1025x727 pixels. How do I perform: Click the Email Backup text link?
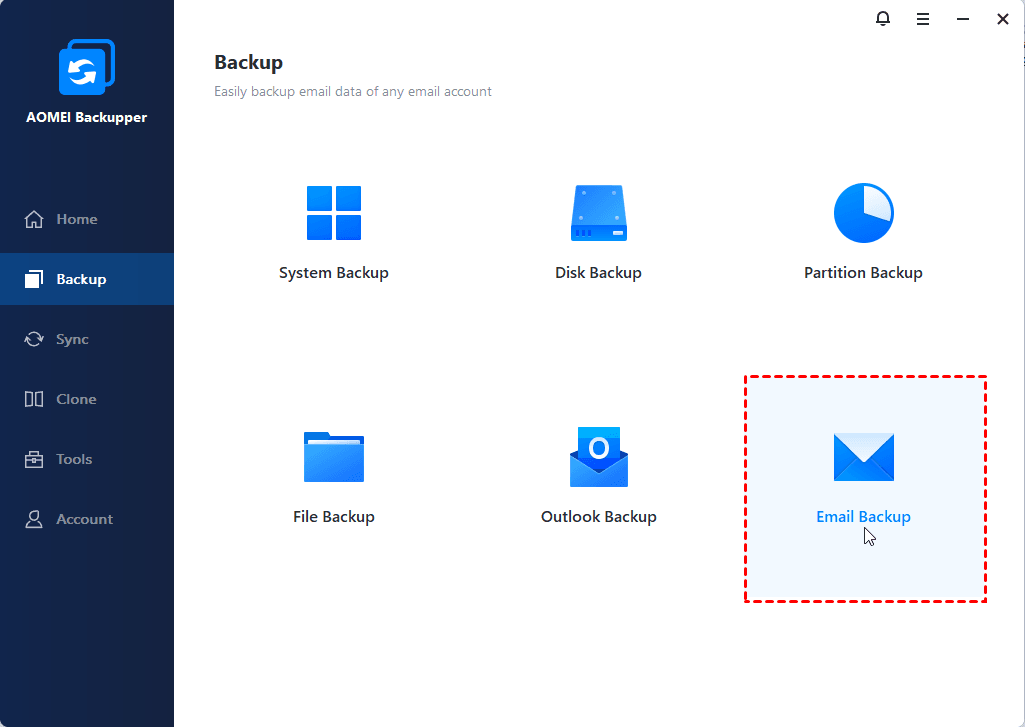point(863,516)
